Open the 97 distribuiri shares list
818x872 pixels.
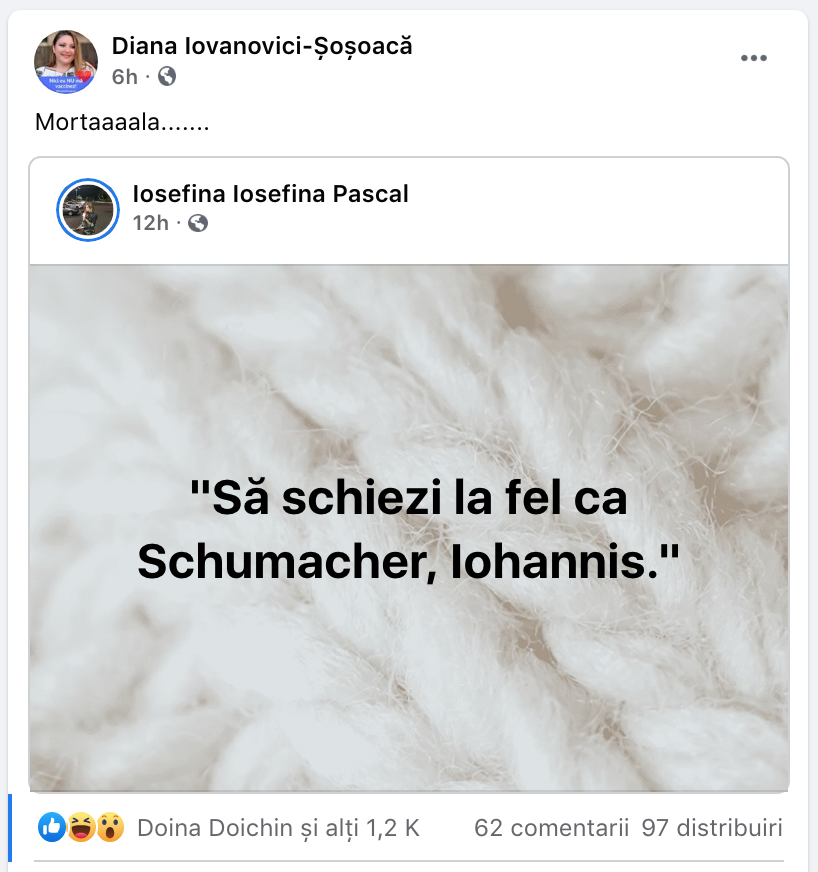712,828
